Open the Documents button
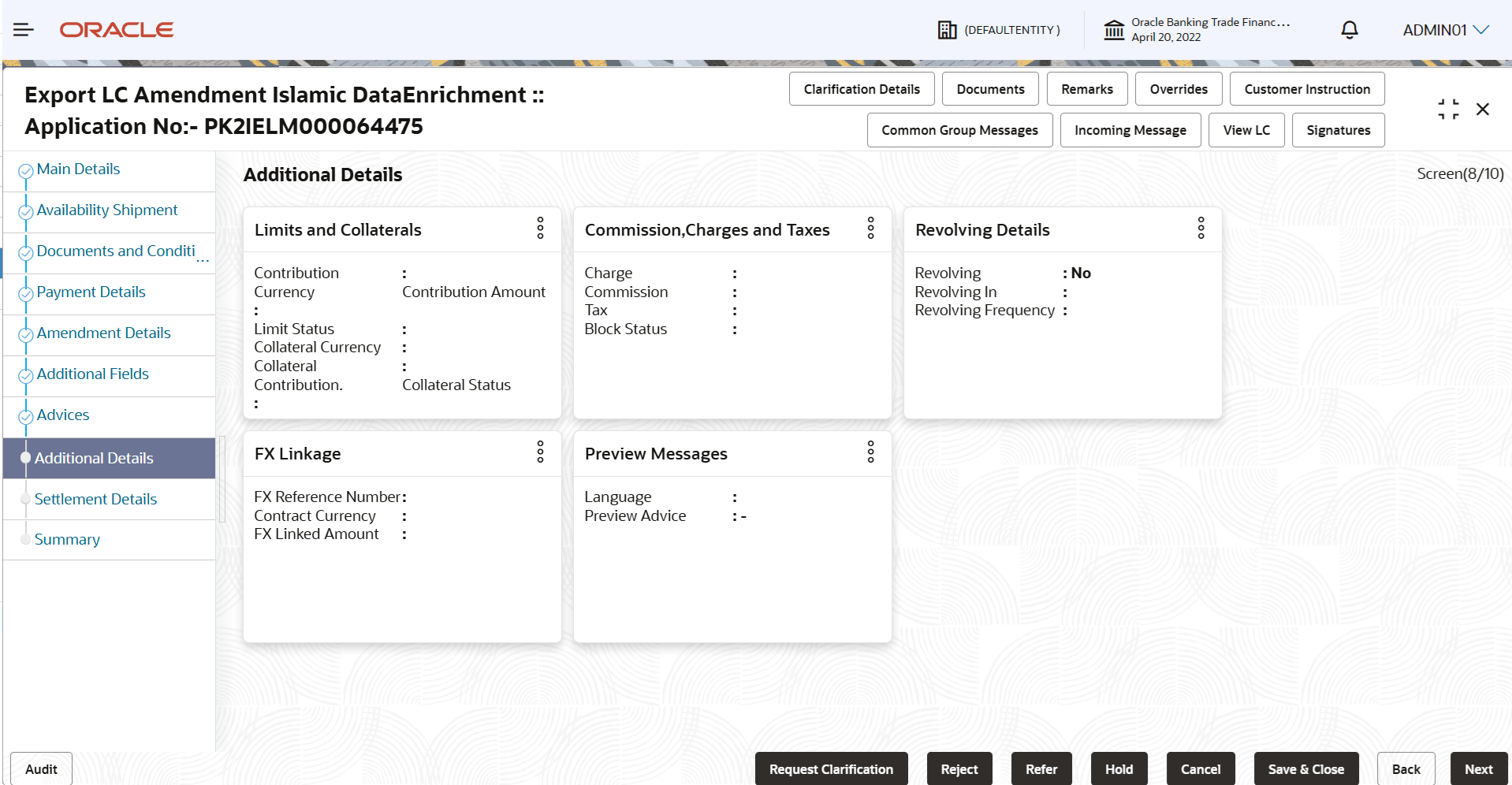This screenshot has height=785, width=1512. [990, 89]
